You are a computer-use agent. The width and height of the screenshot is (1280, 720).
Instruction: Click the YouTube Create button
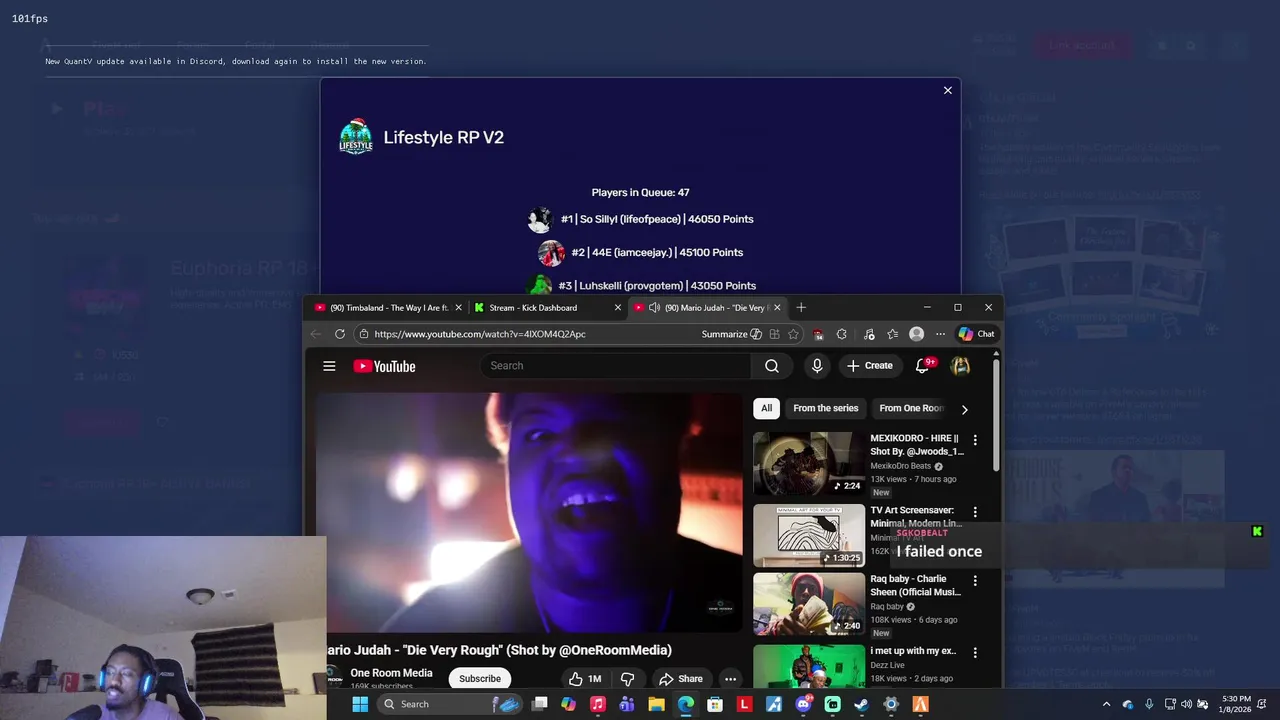point(869,366)
